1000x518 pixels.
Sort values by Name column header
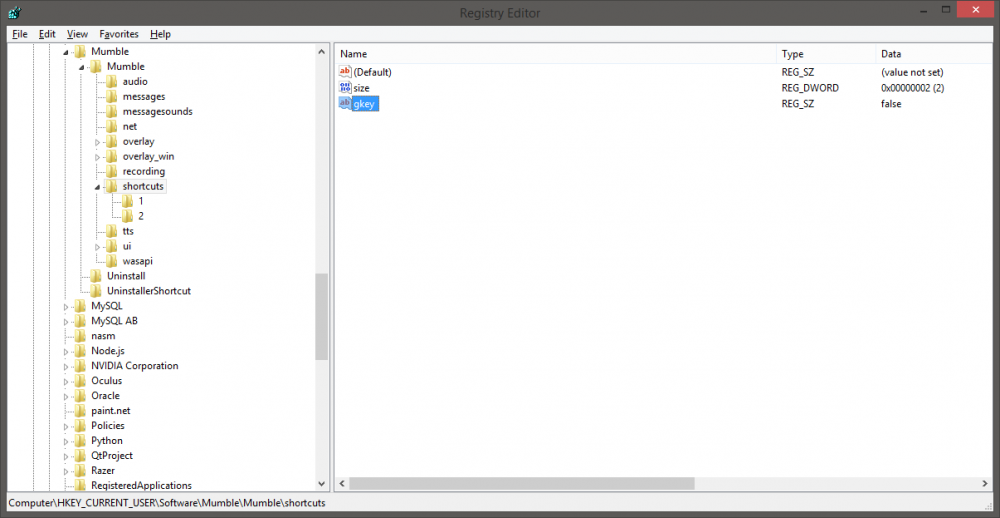[555, 54]
